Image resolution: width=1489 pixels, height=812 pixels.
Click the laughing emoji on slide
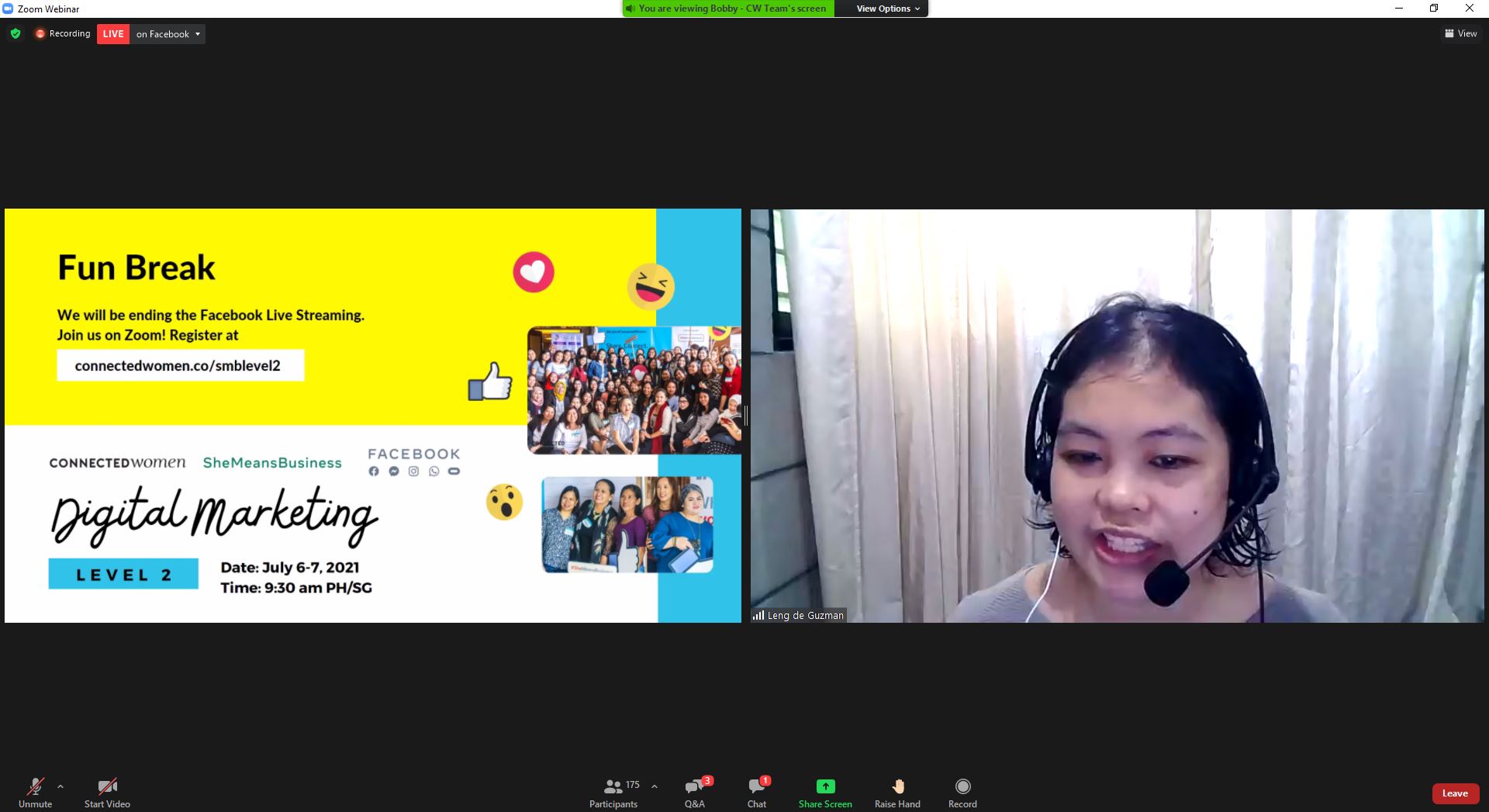coord(651,286)
